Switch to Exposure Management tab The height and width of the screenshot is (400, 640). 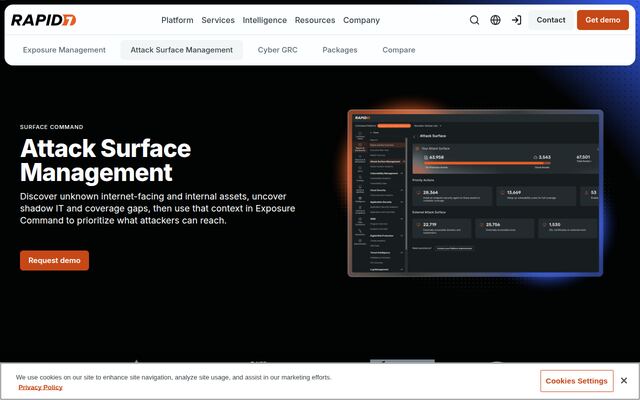[x=64, y=50]
